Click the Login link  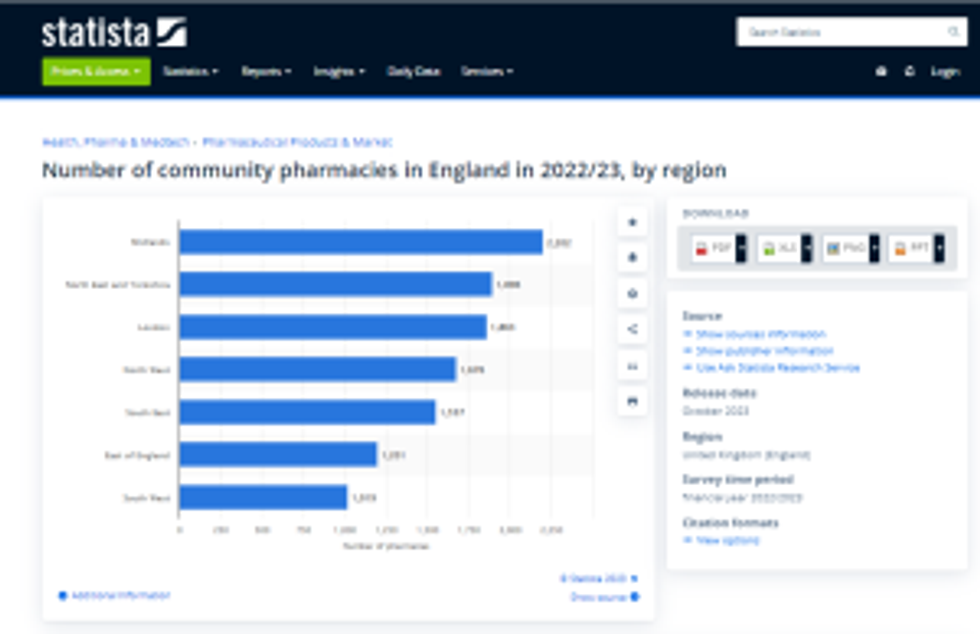click(945, 72)
